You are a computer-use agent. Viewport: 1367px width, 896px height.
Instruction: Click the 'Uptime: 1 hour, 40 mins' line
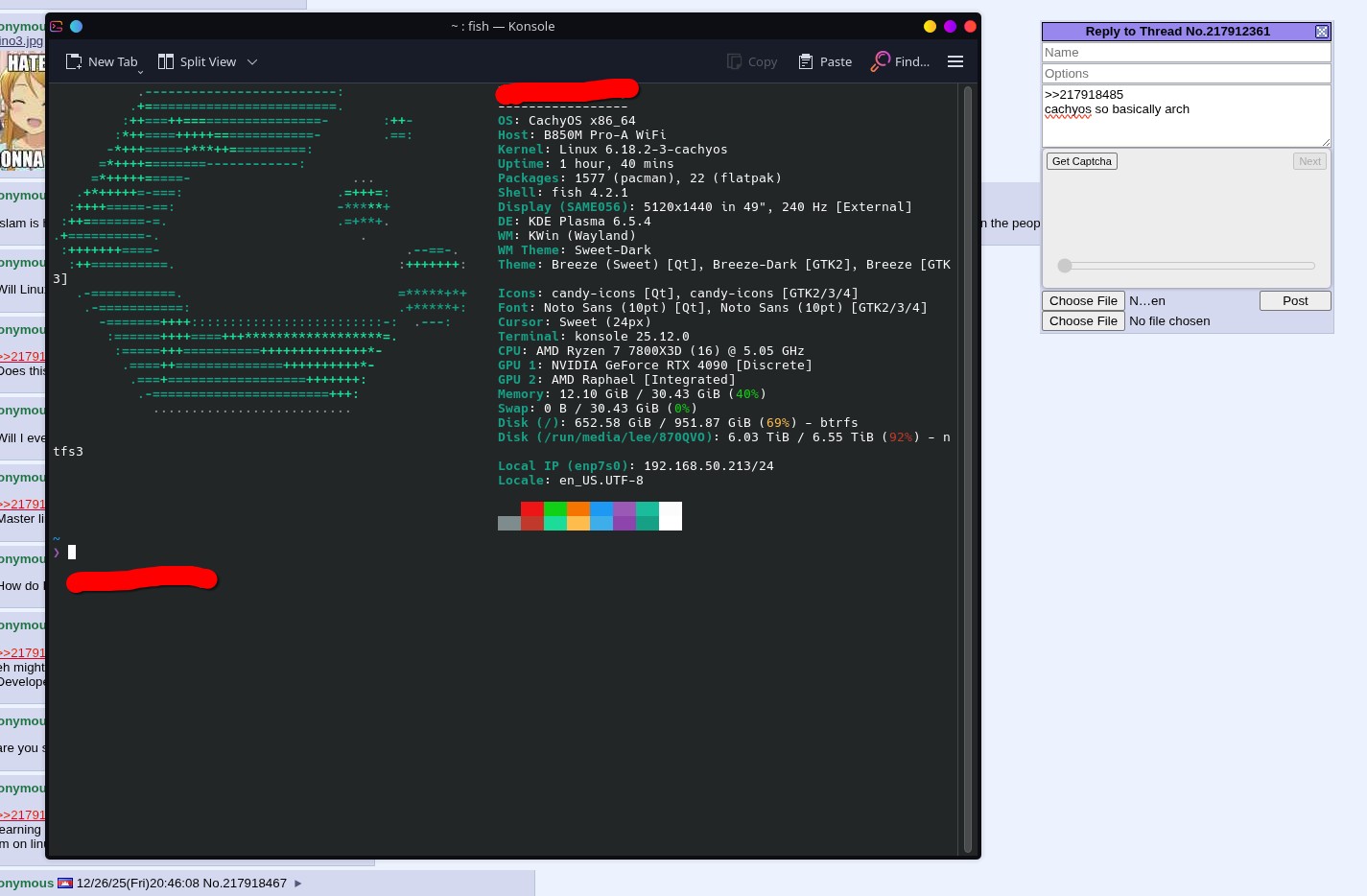point(586,164)
